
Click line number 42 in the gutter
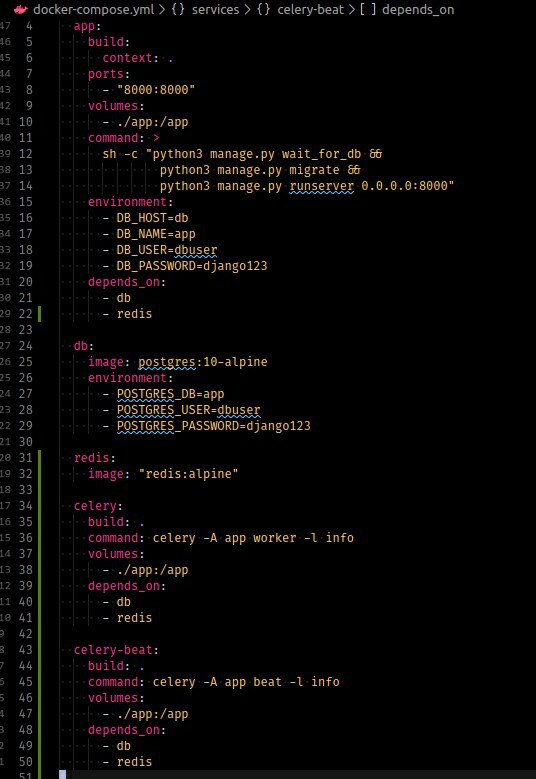point(25,633)
